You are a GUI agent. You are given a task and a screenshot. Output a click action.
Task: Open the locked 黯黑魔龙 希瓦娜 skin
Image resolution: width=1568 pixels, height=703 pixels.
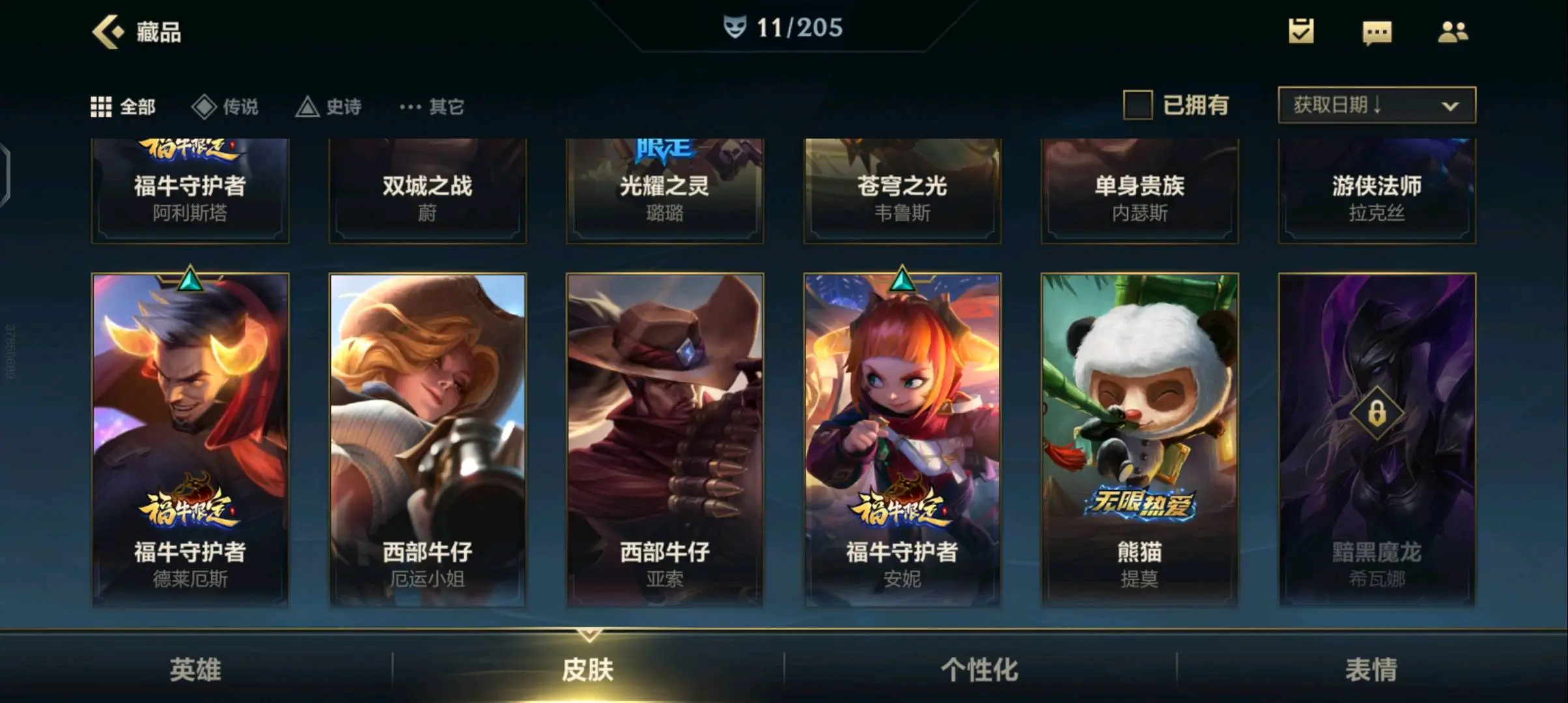1377,440
